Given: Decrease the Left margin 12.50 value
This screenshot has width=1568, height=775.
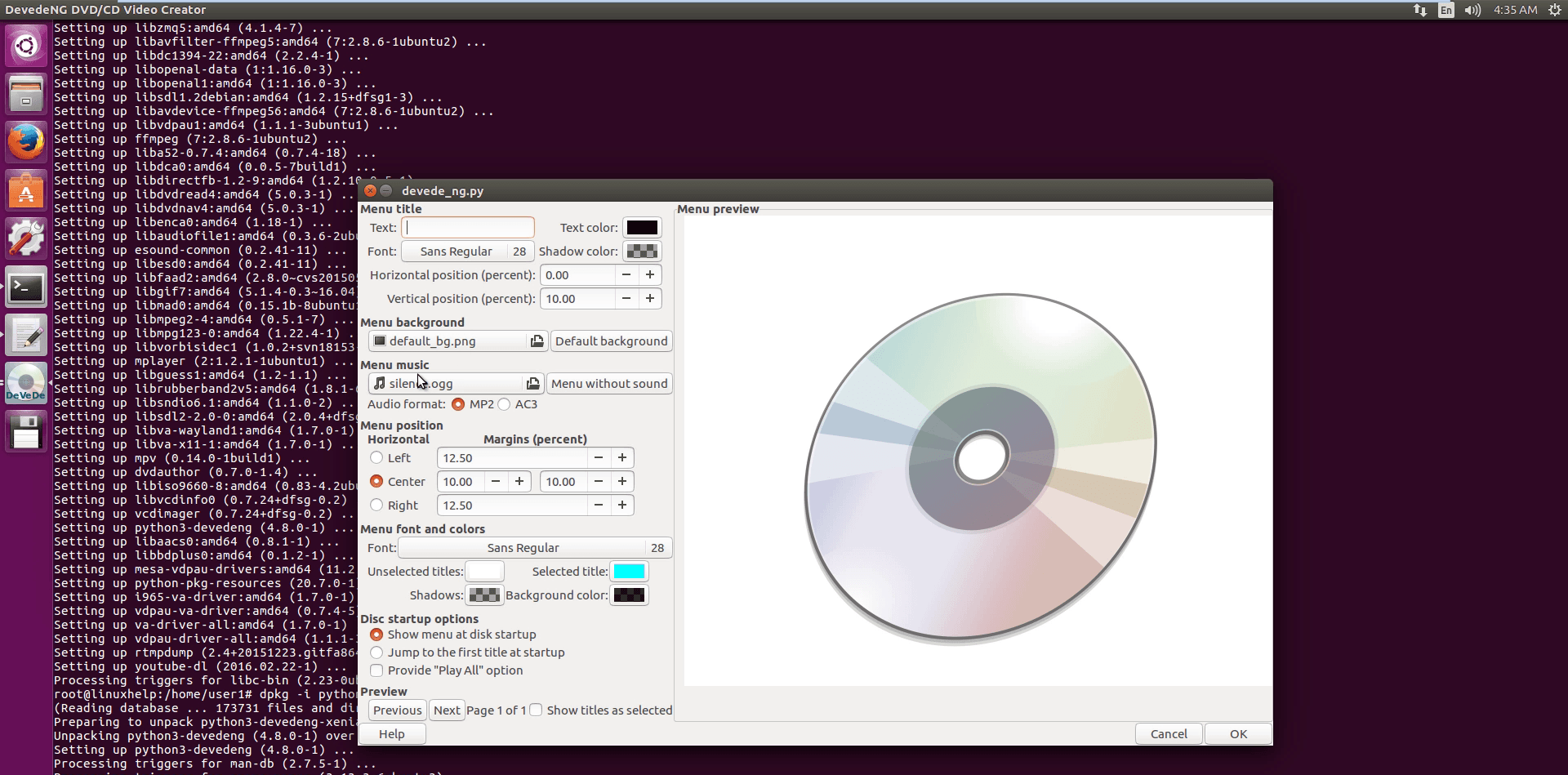Looking at the screenshot, I should 599,458.
